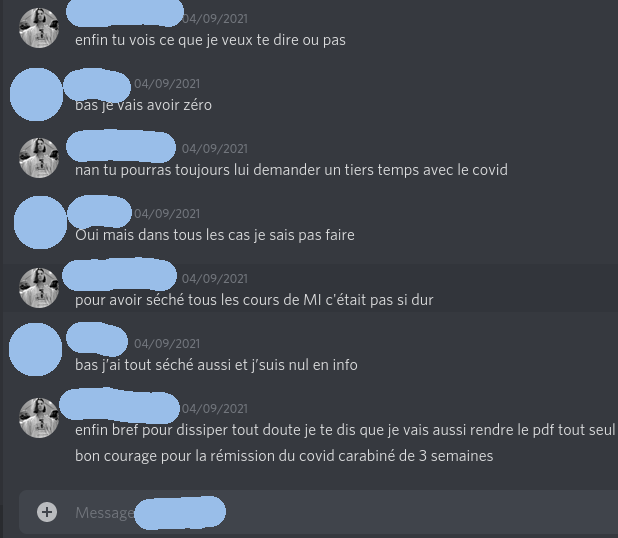Image resolution: width=618 pixels, height=538 pixels.
Task: Open avatar beside 'enfin bref pour dissiper' message
Action: [x=39, y=418]
